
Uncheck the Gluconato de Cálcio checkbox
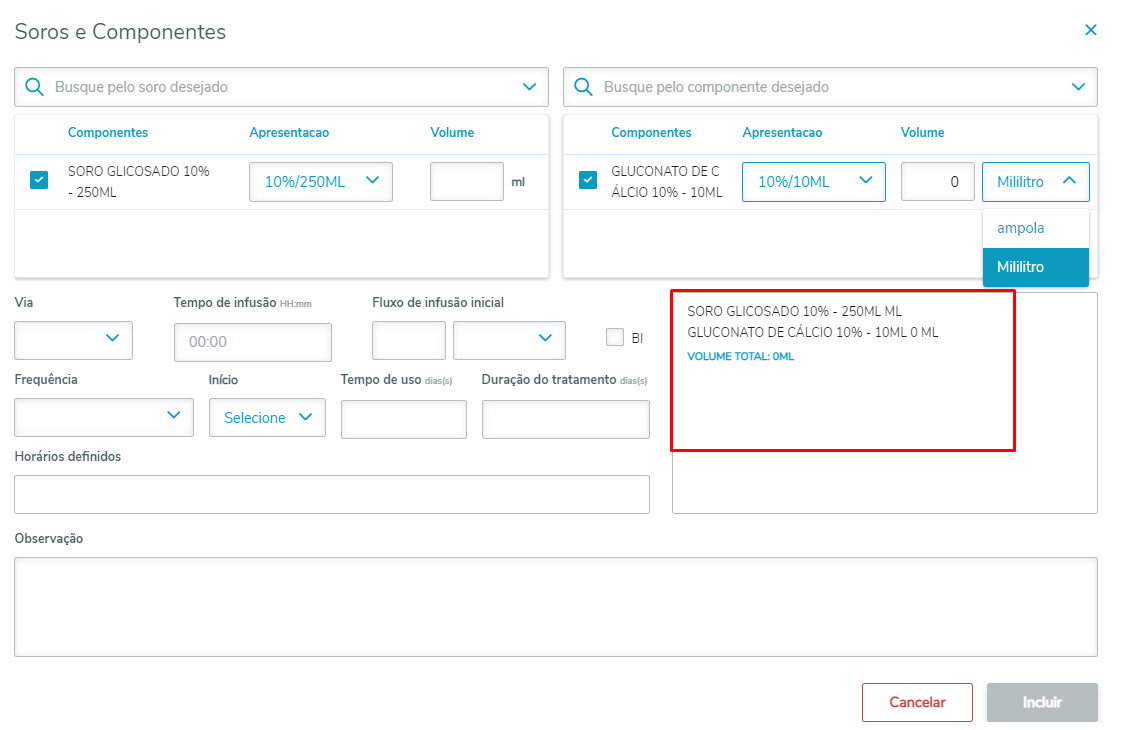pos(589,180)
